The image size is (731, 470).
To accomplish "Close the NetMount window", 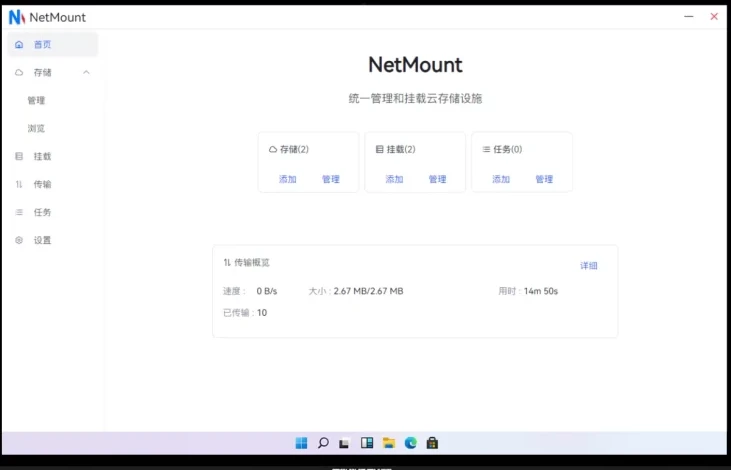I will pyautogui.click(x=714, y=16).
